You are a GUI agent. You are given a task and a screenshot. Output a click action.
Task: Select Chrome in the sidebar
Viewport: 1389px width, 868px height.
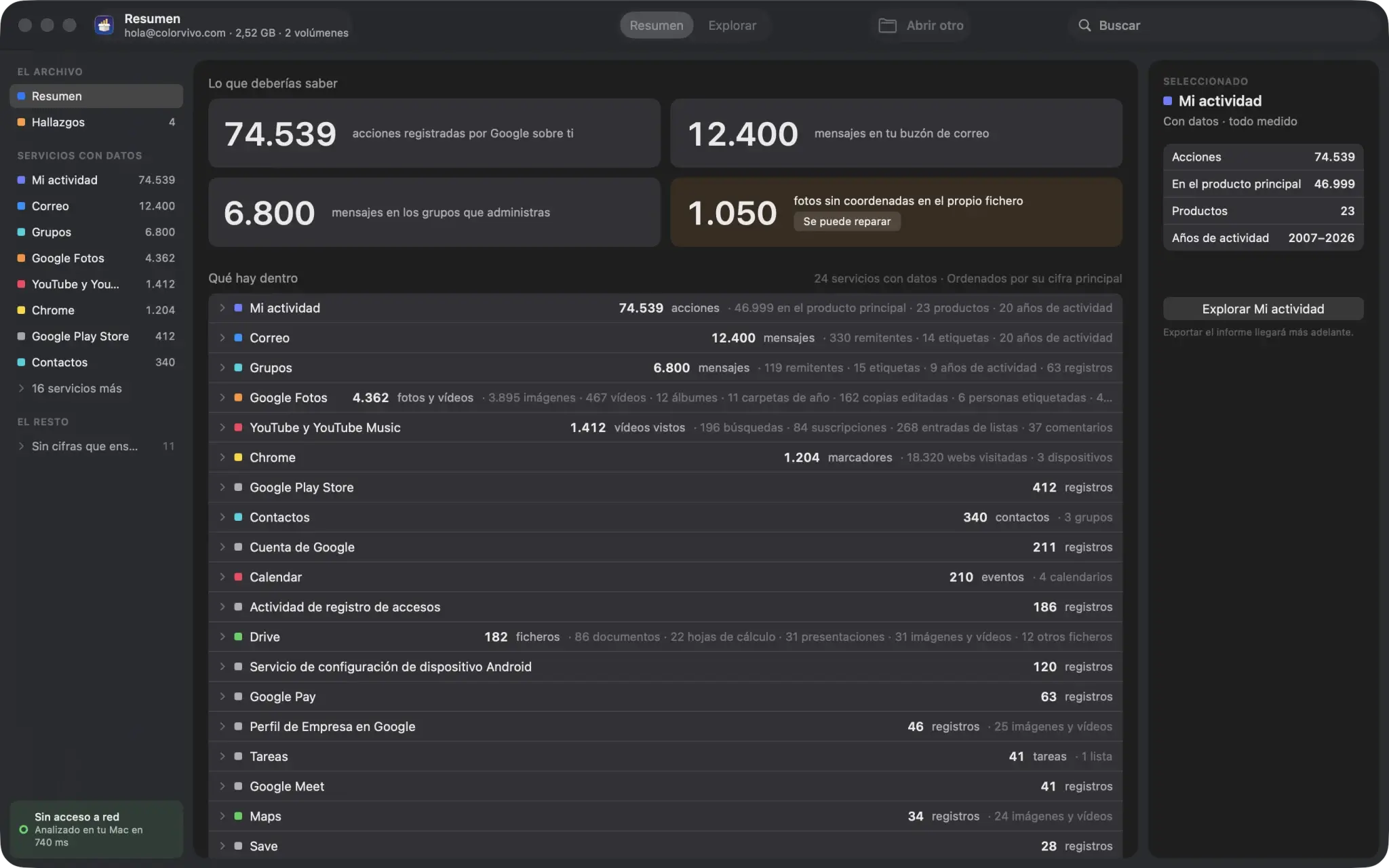(96, 310)
